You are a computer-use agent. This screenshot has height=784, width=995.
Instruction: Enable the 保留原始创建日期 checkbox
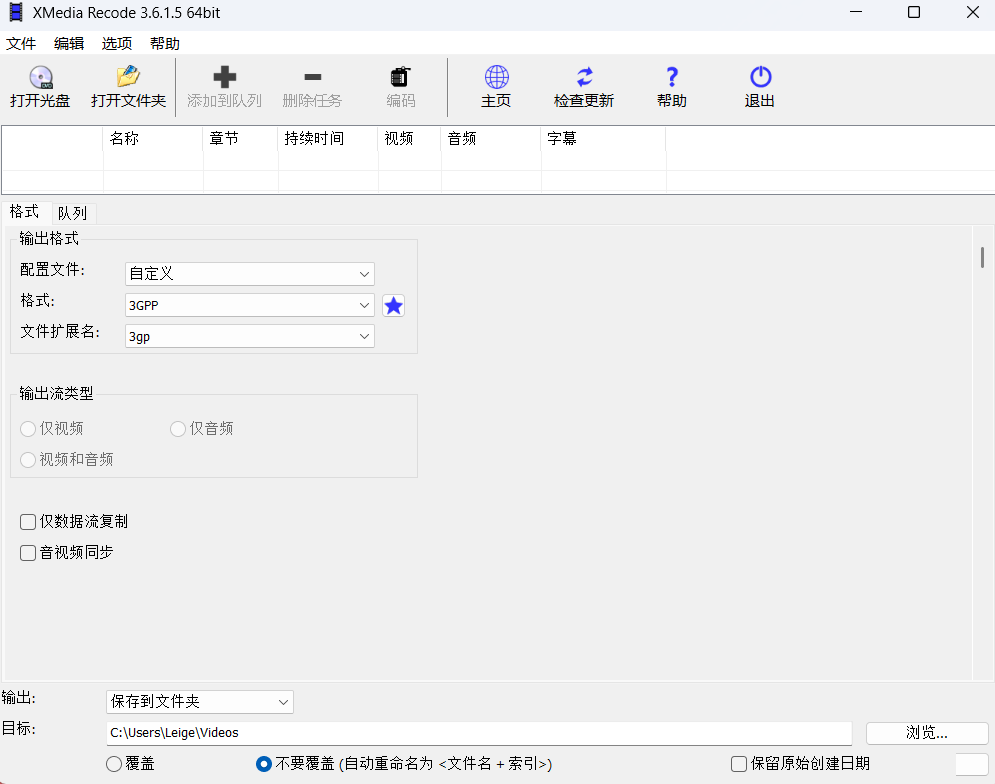739,764
